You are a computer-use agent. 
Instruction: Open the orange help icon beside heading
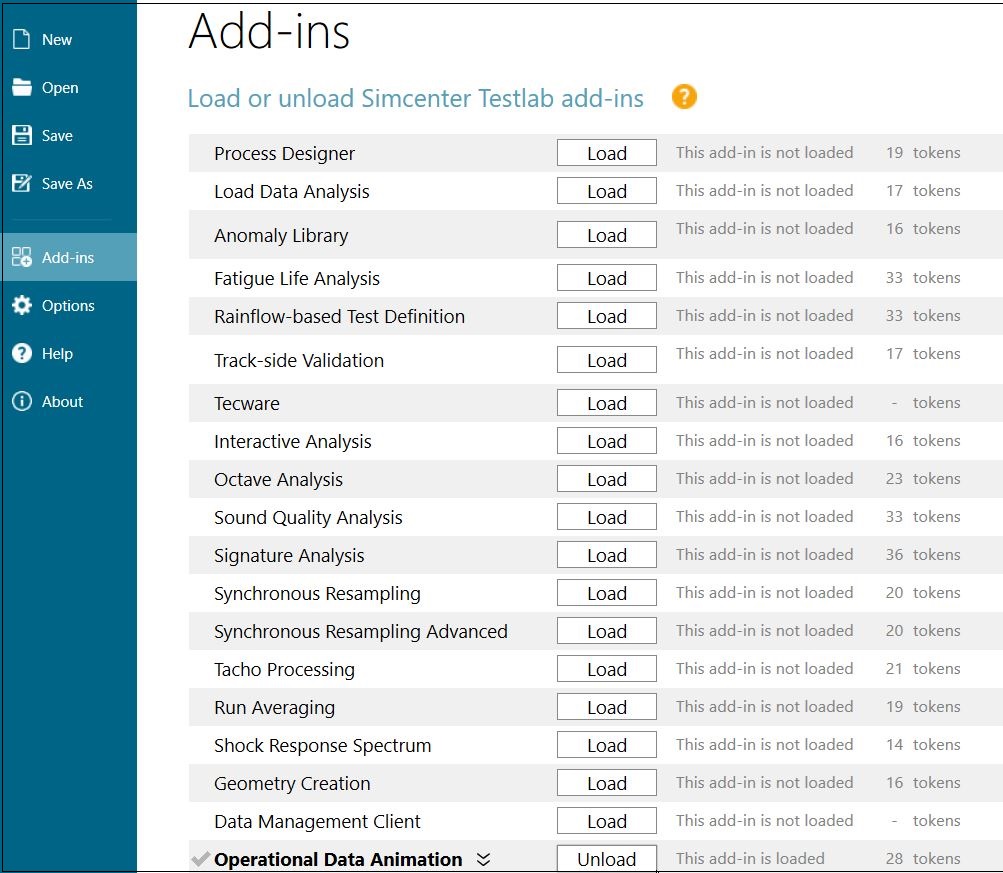click(684, 97)
